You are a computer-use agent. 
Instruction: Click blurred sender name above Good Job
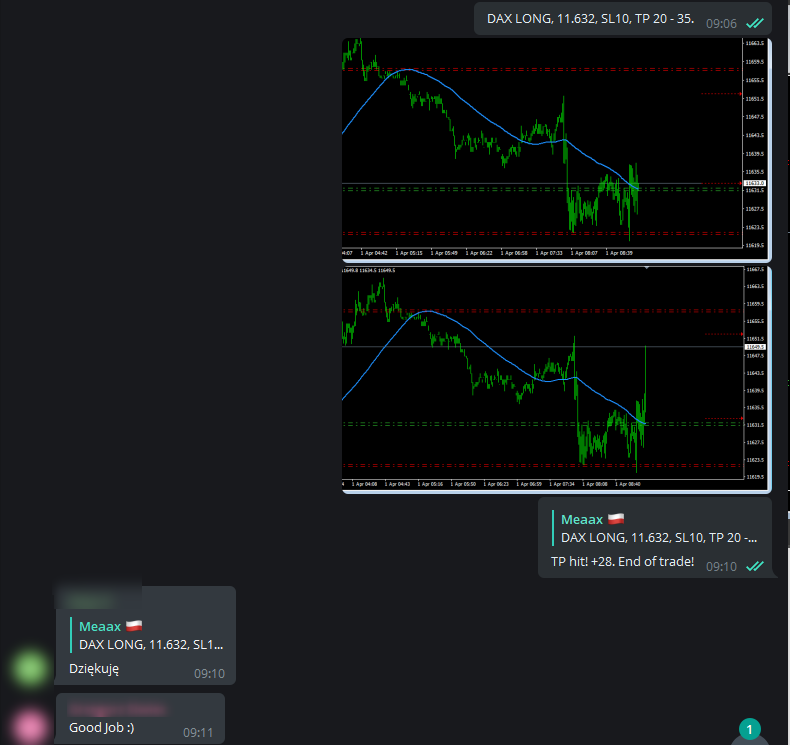pyautogui.click(x=117, y=708)
